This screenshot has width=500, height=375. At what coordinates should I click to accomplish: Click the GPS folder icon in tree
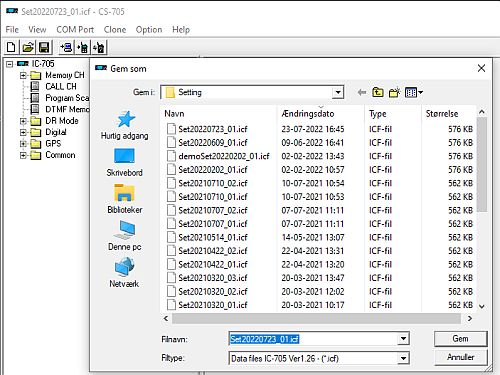(x=35, y=144)
